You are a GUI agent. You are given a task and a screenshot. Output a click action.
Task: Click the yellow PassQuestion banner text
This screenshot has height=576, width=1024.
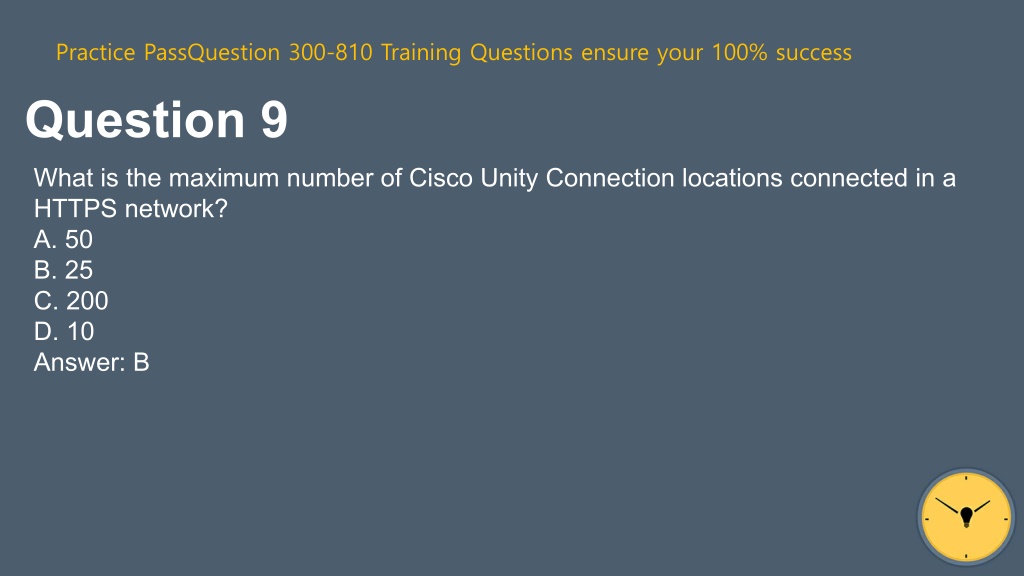click(454, 53)
